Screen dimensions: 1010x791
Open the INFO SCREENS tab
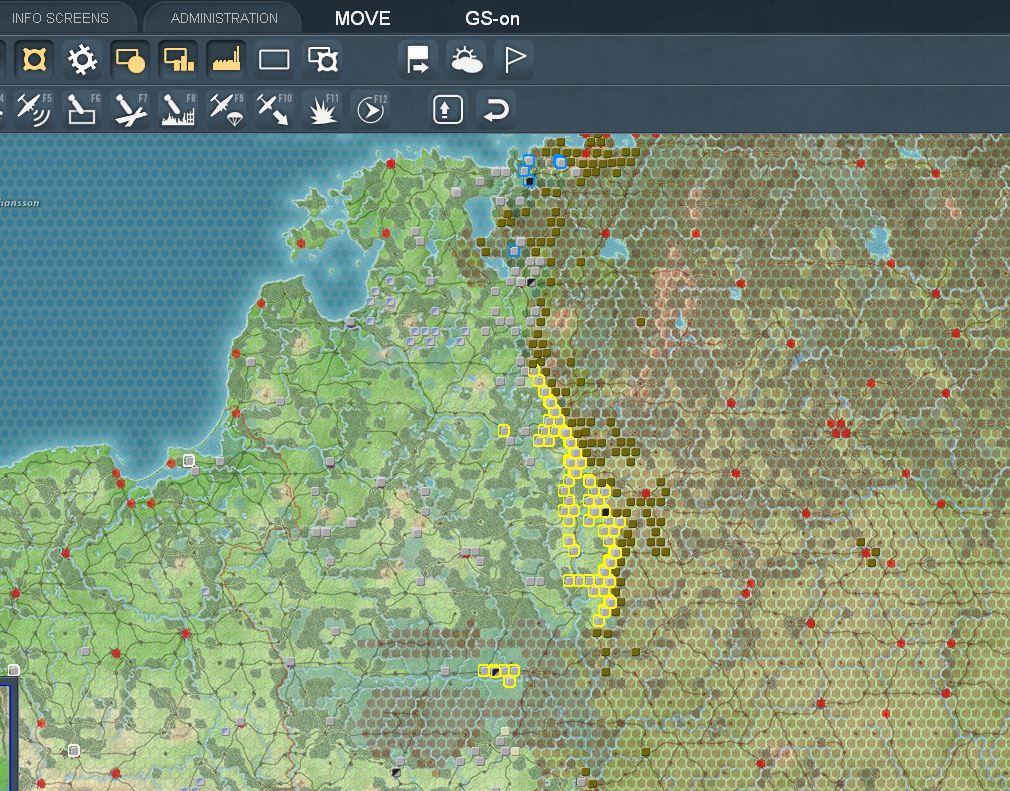click(x=60, y=18)
